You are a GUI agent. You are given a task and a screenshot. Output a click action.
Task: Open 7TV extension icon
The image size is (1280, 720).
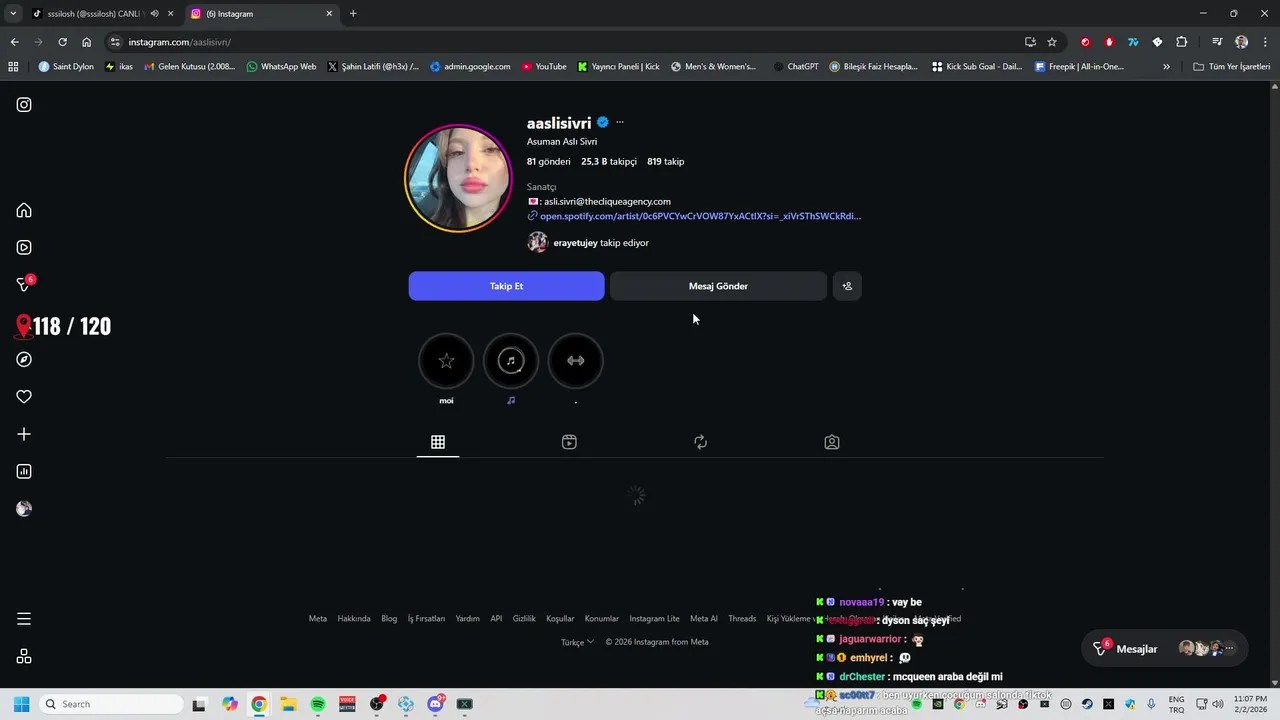pos(1133,42)
